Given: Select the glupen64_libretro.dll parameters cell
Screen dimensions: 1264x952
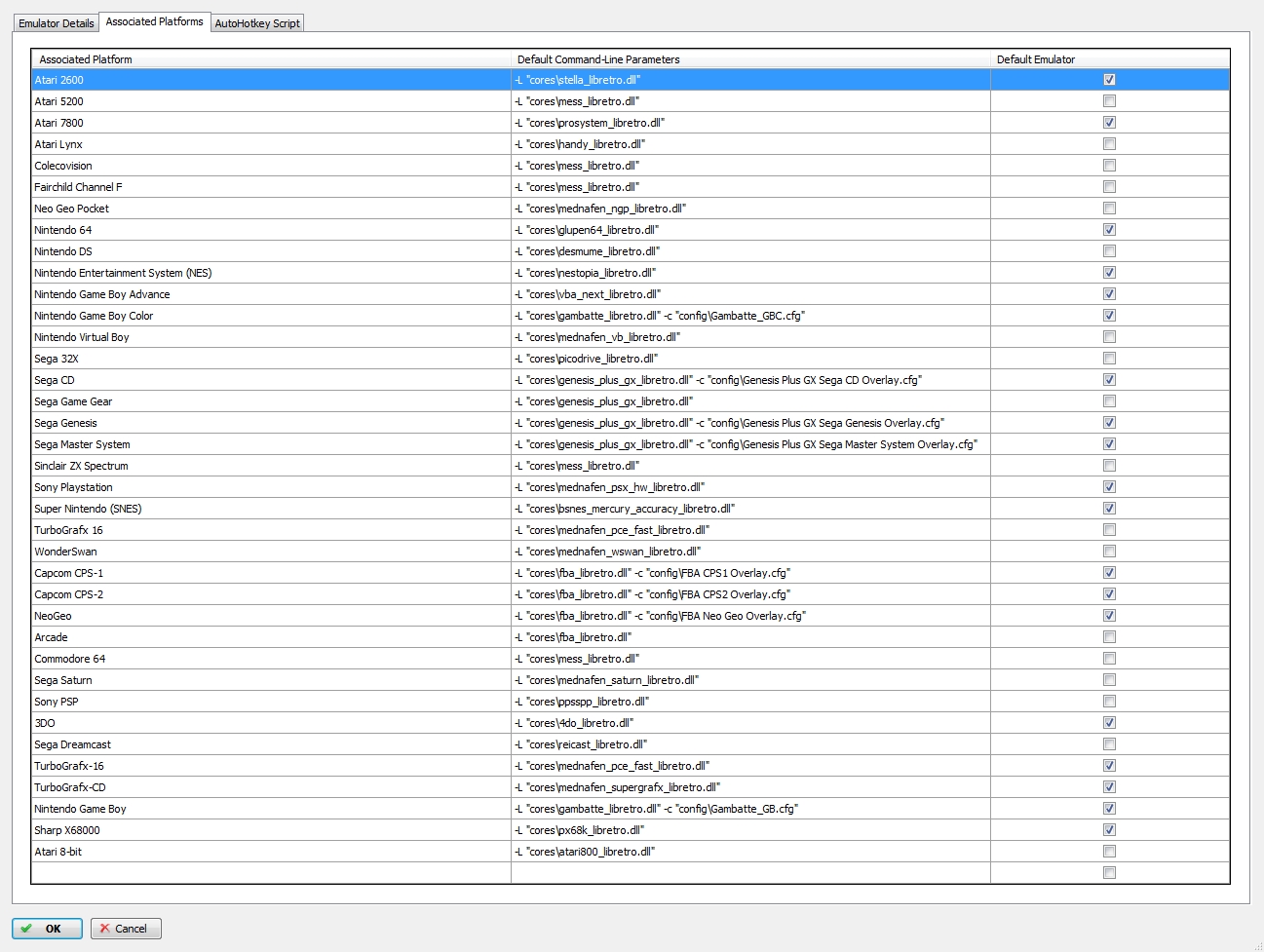Looking at the screenshot, I should click(750, 230).
